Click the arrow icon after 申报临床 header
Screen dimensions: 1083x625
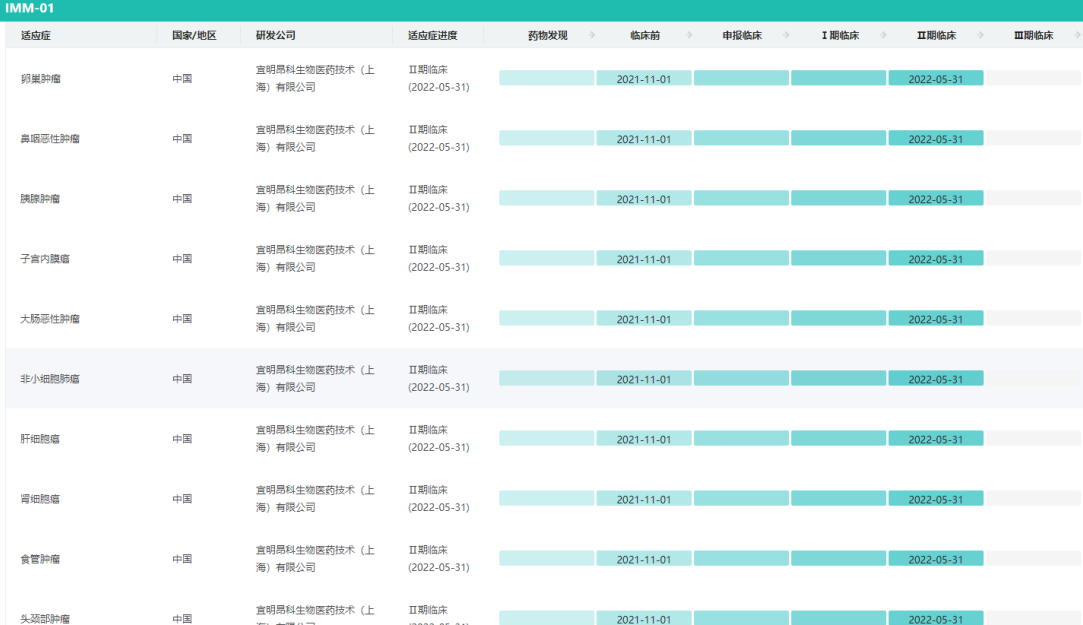pos(786,36)
